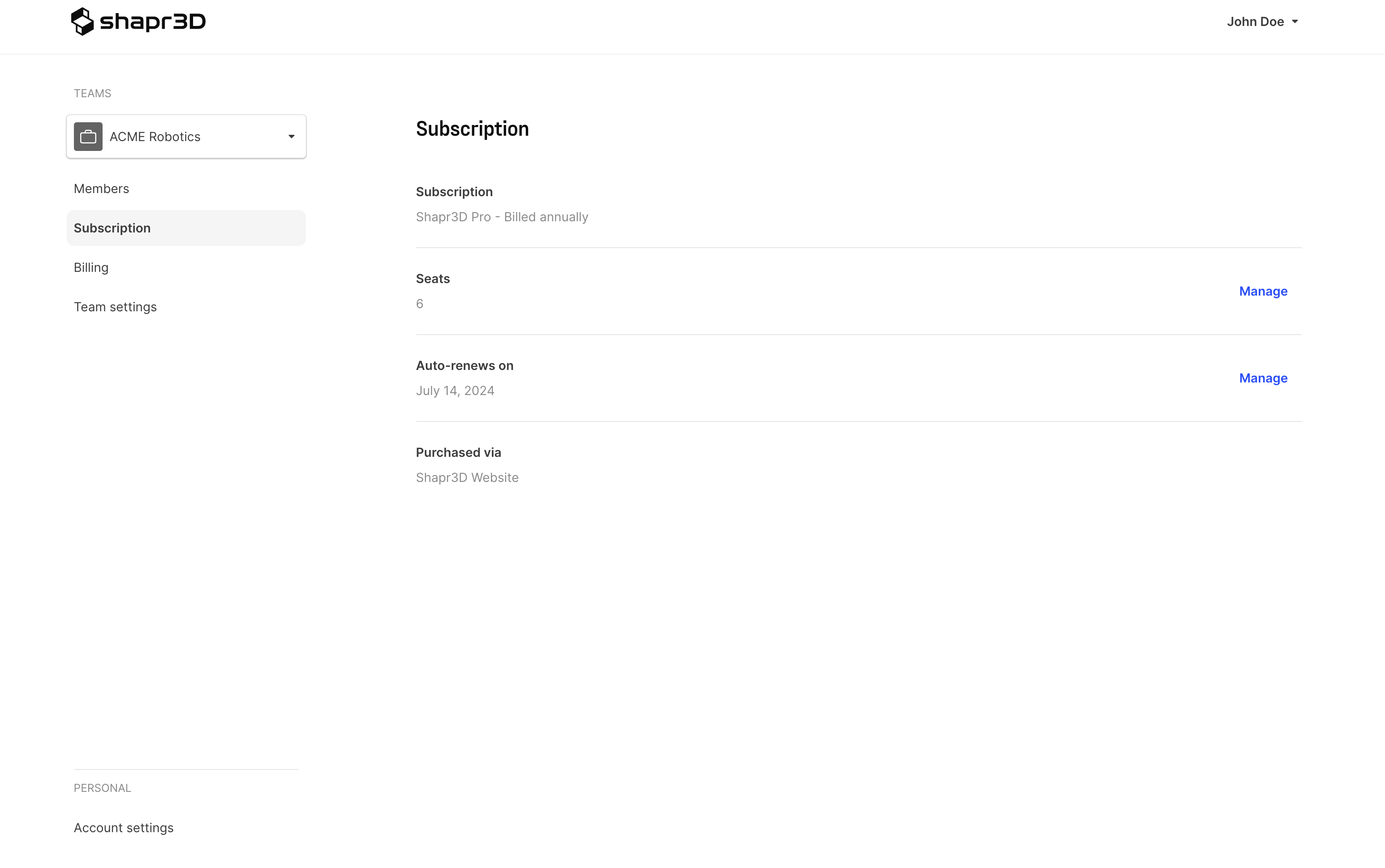This screenshot has height=868, width=1385.
Task: Select the Shapr3D Pro billed annually text
Action: pyautogui.click(x=502, y=216)
